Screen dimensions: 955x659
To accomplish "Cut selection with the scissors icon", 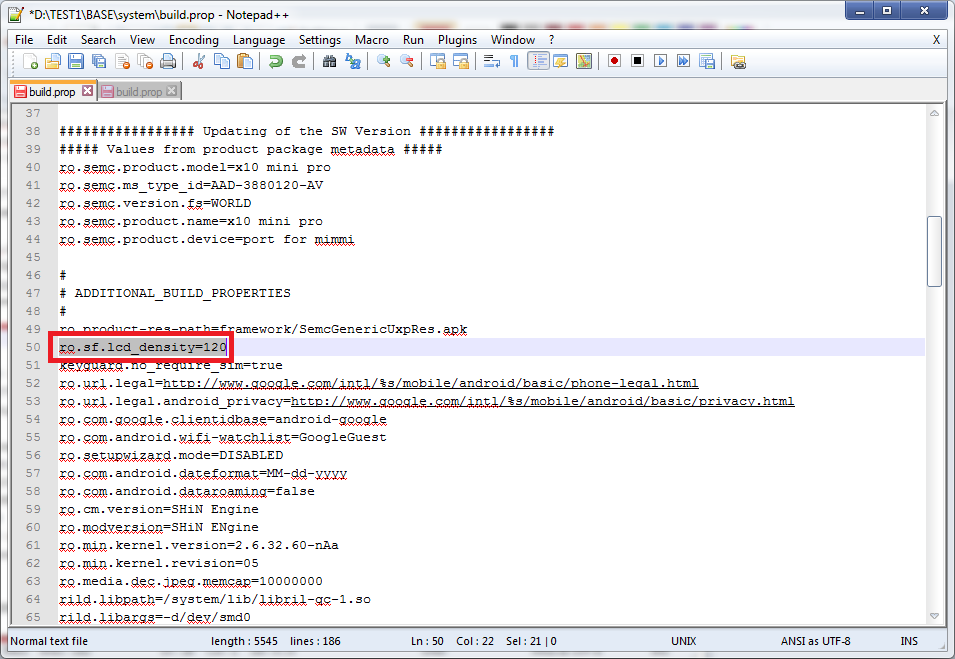I will 198,62.
